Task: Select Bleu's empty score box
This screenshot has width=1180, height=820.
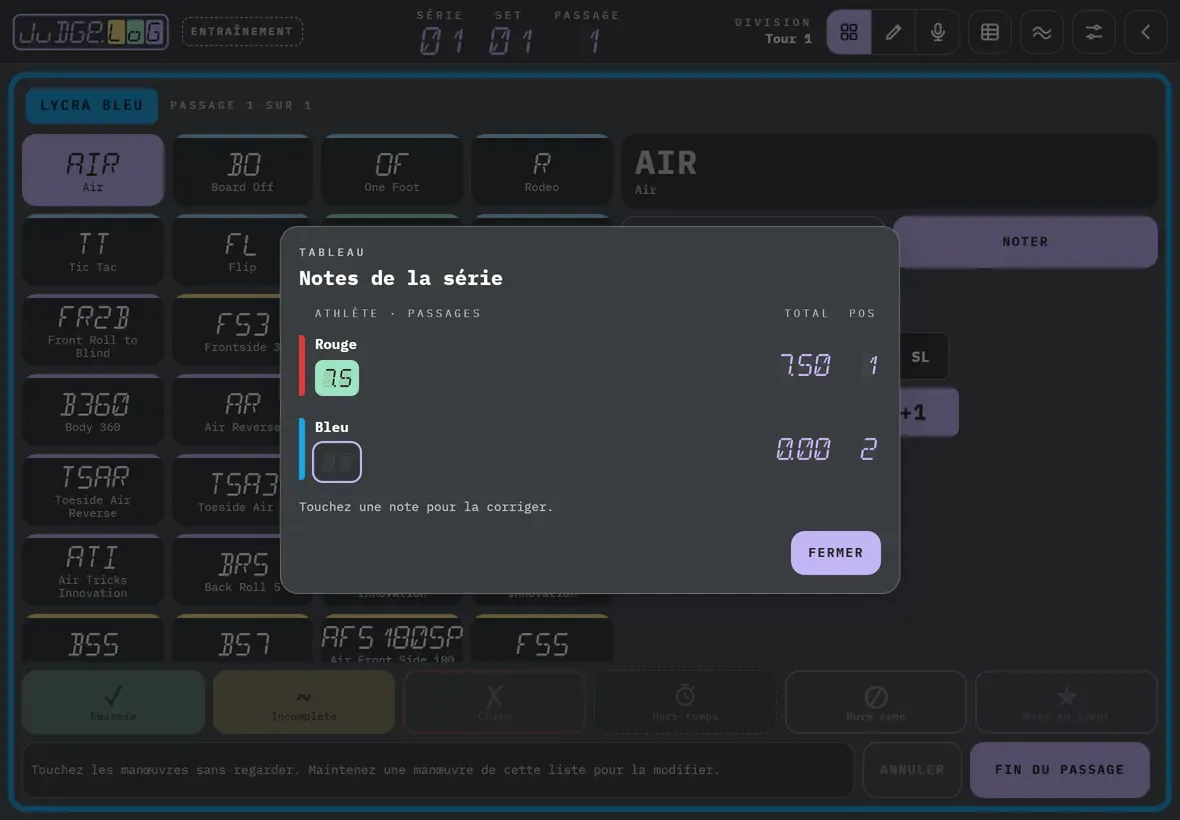Action: click(336, 461)
